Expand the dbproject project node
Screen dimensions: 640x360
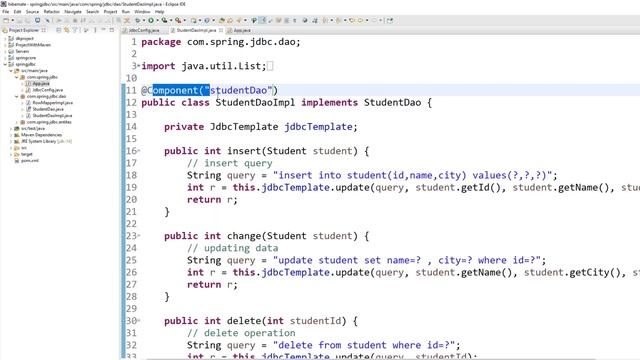(x=5, y=38)
